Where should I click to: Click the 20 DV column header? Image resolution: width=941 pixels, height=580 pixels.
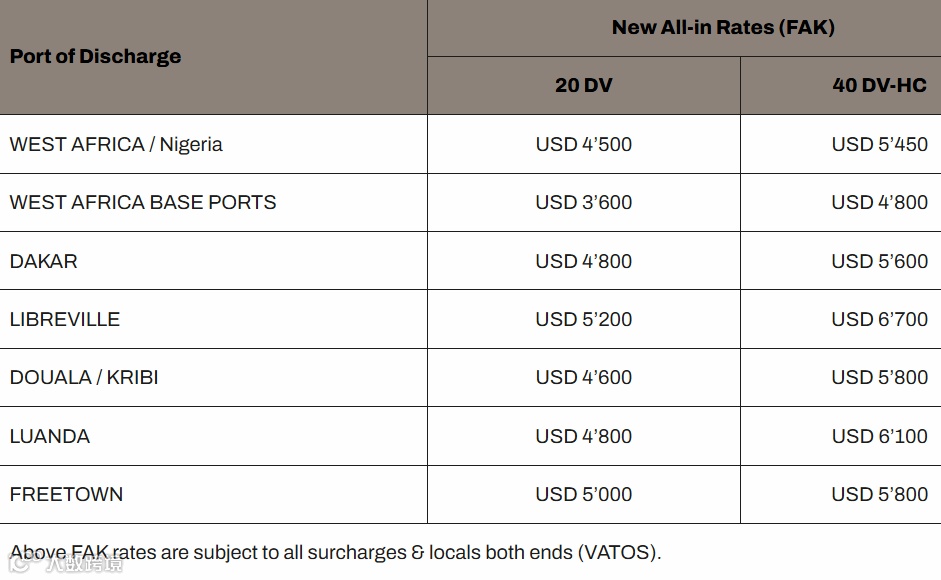584,86
